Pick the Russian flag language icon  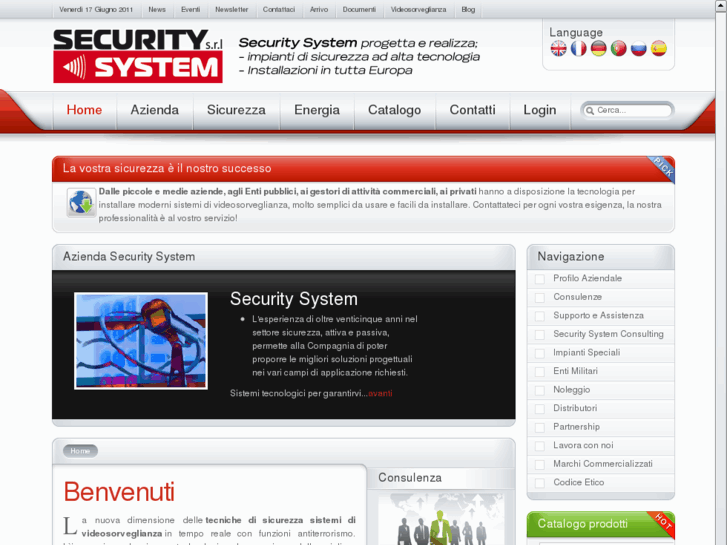pyautogui.click(x=638, y=48)
